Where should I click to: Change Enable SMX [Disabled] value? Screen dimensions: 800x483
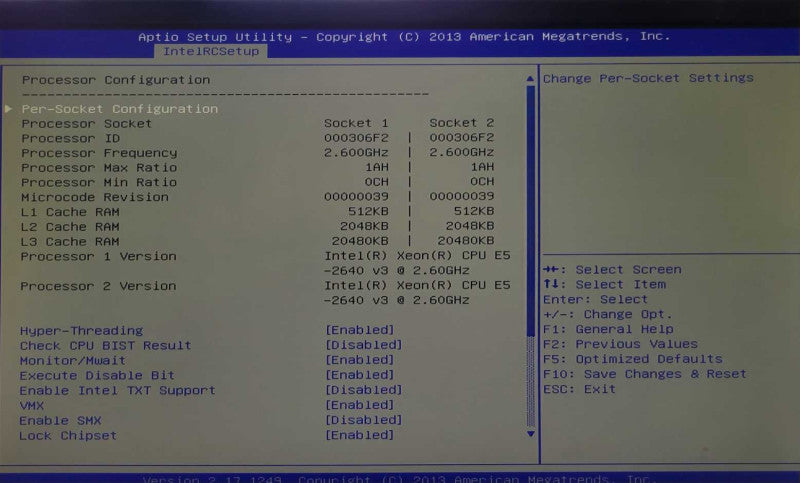pyautogui.click(x=364, y=420)
